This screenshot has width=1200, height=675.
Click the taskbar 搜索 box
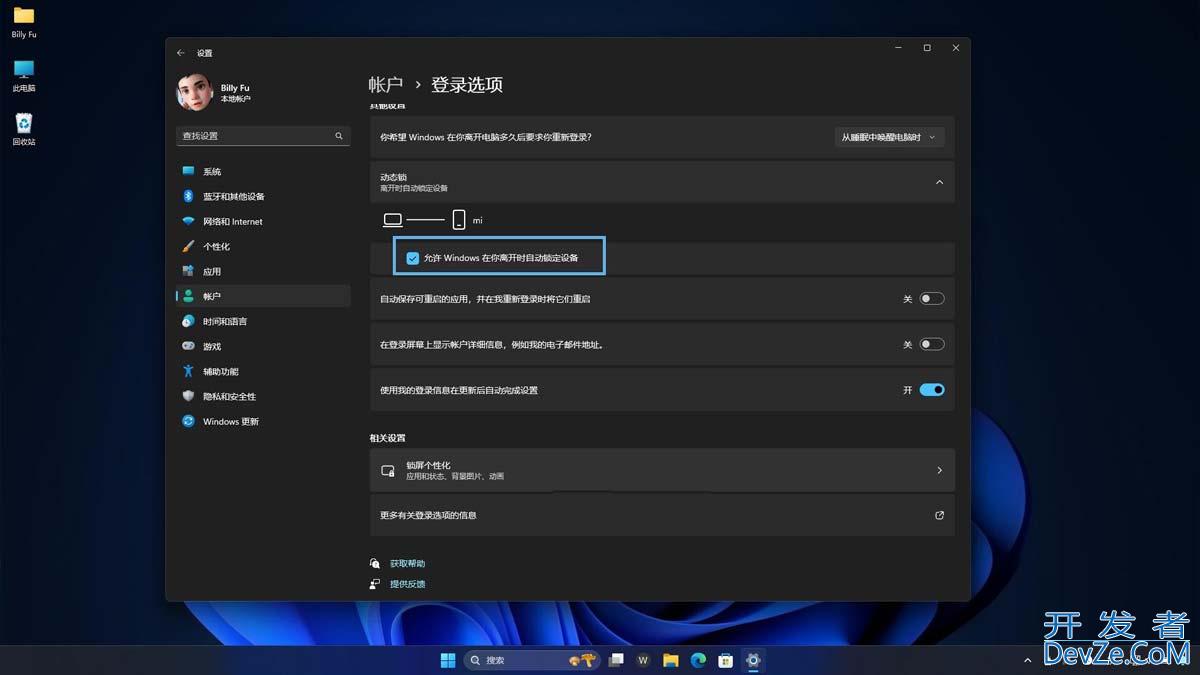[x=533, y=660]
